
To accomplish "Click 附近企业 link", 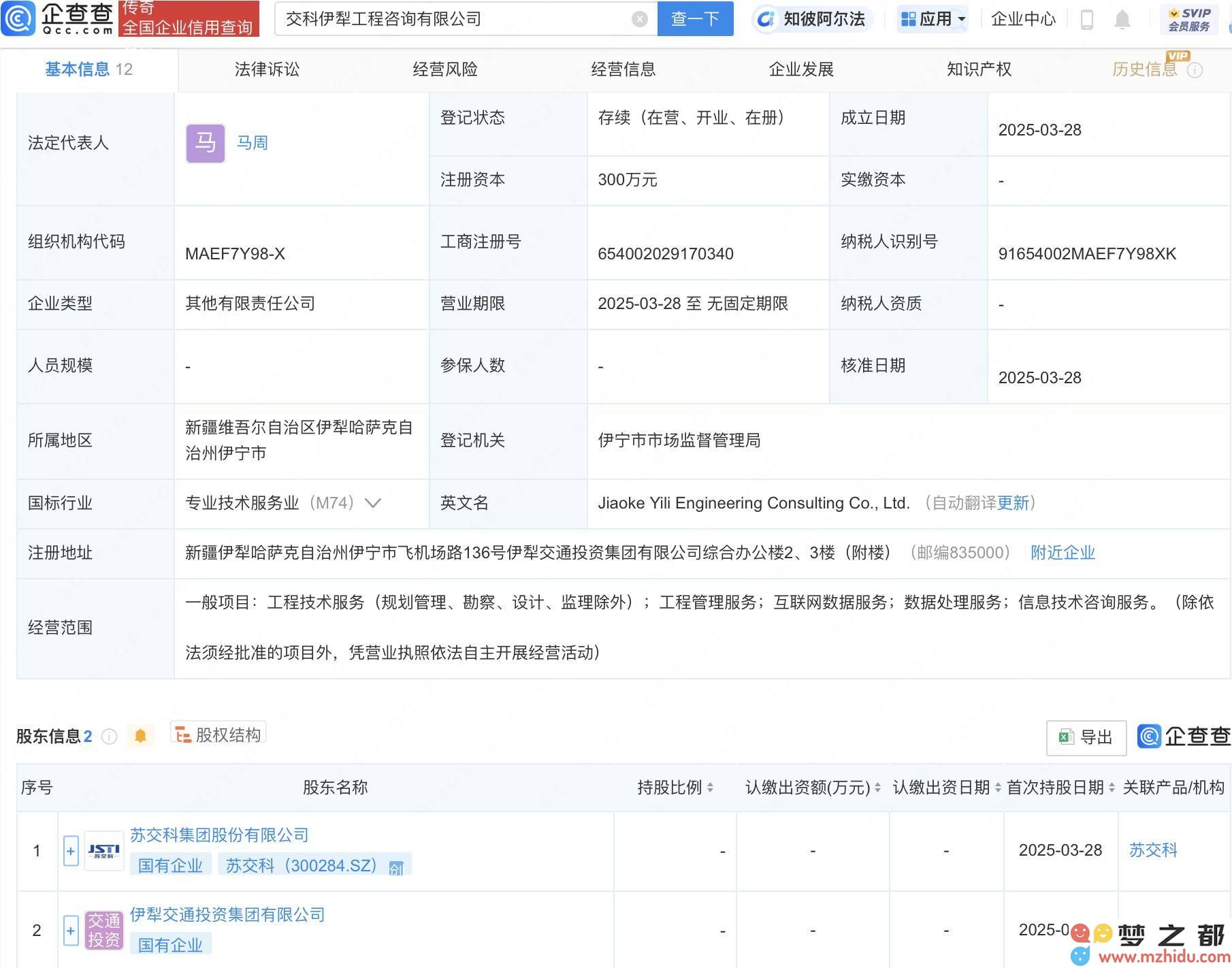I will pos(1063,553).
